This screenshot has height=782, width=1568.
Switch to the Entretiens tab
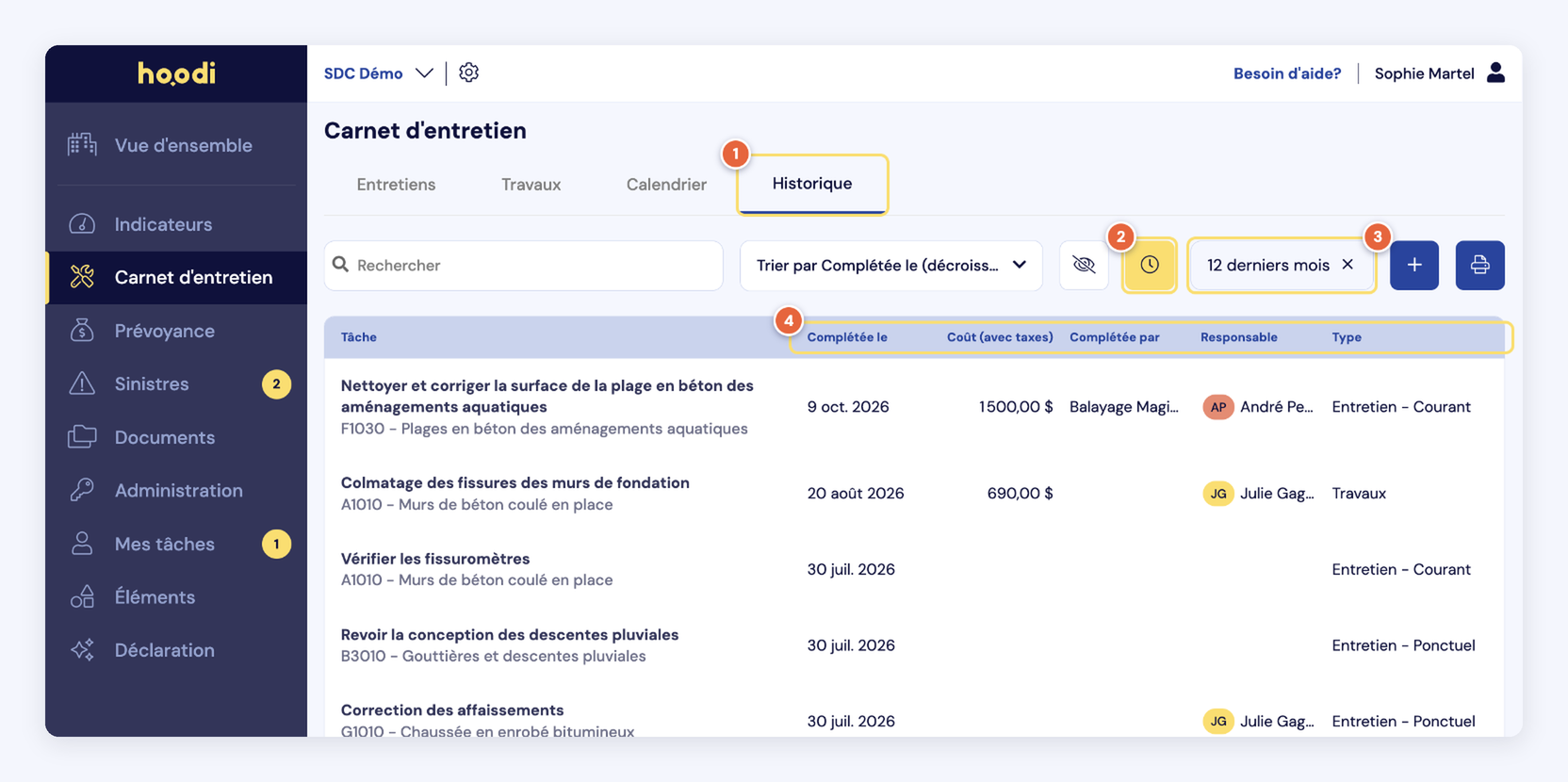pos(396,184)
